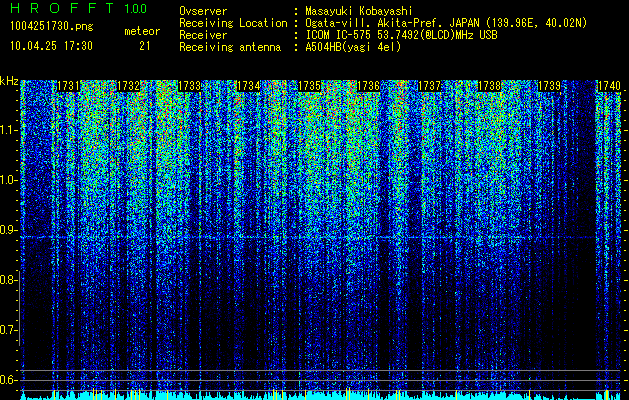Click the kHz axis unit label
The image size is (629, 400).
click(9, 81)
